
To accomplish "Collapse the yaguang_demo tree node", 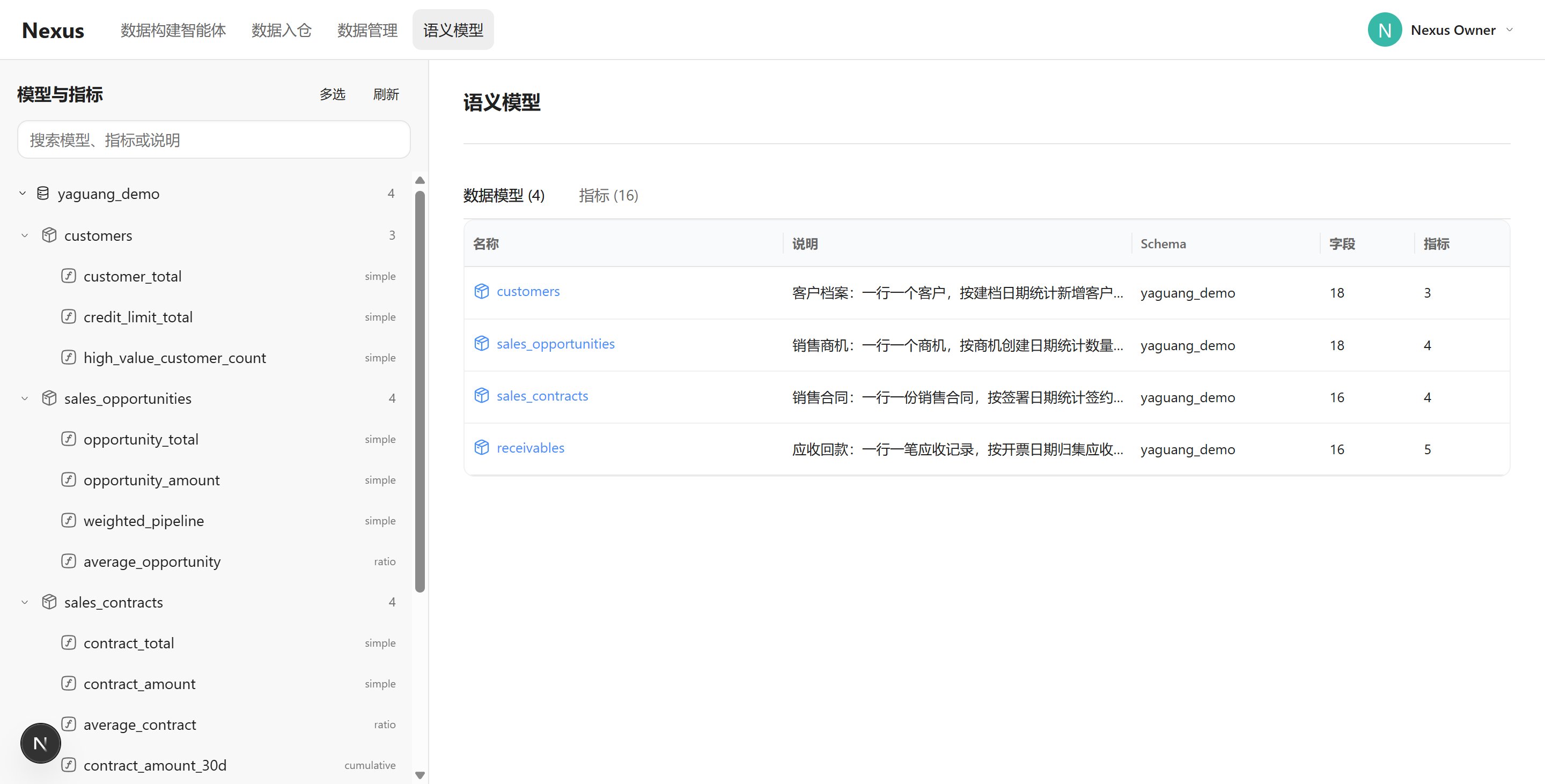I will coord(22,193).
